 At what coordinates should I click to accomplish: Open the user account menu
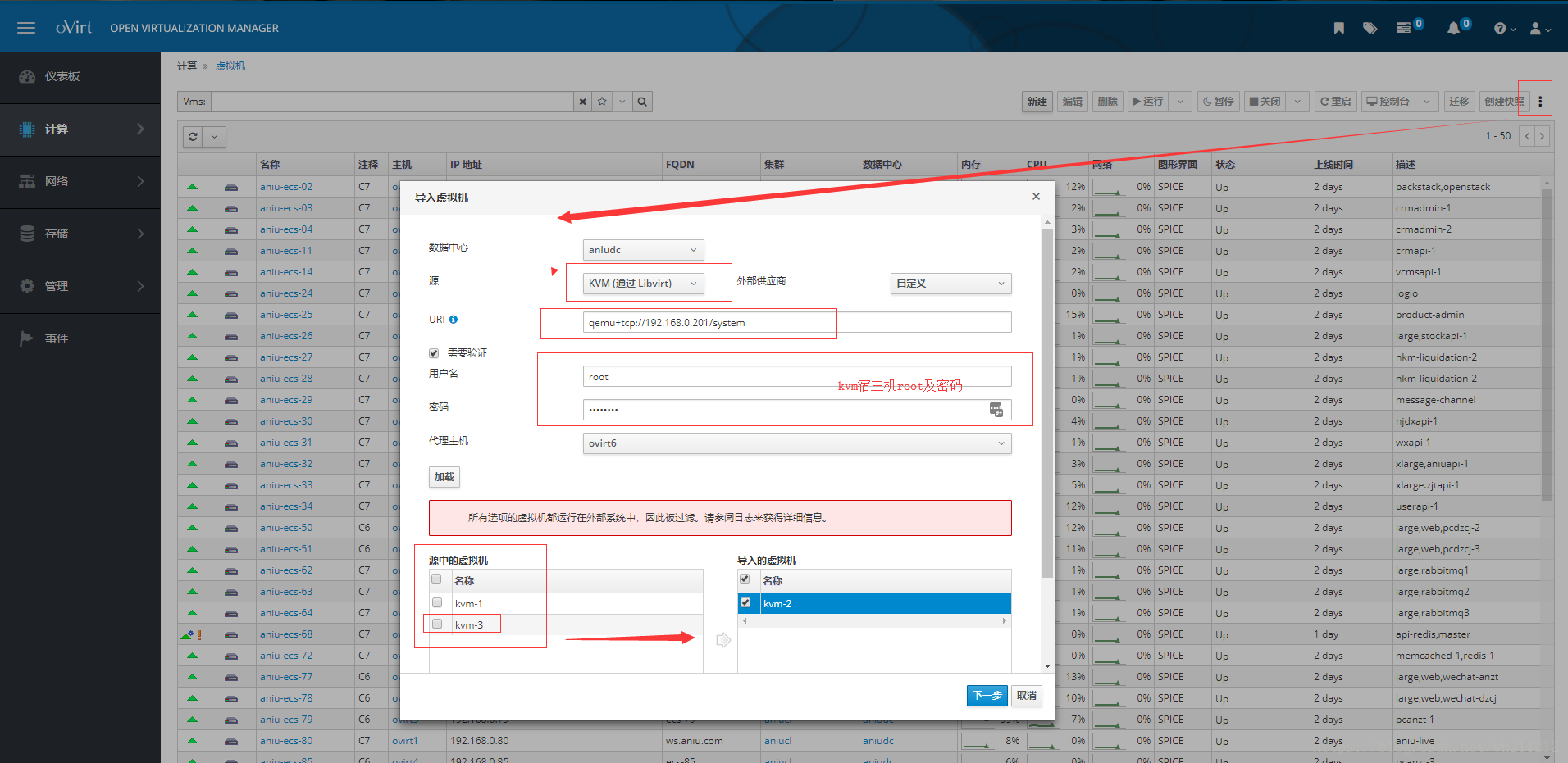(1540, 29)
